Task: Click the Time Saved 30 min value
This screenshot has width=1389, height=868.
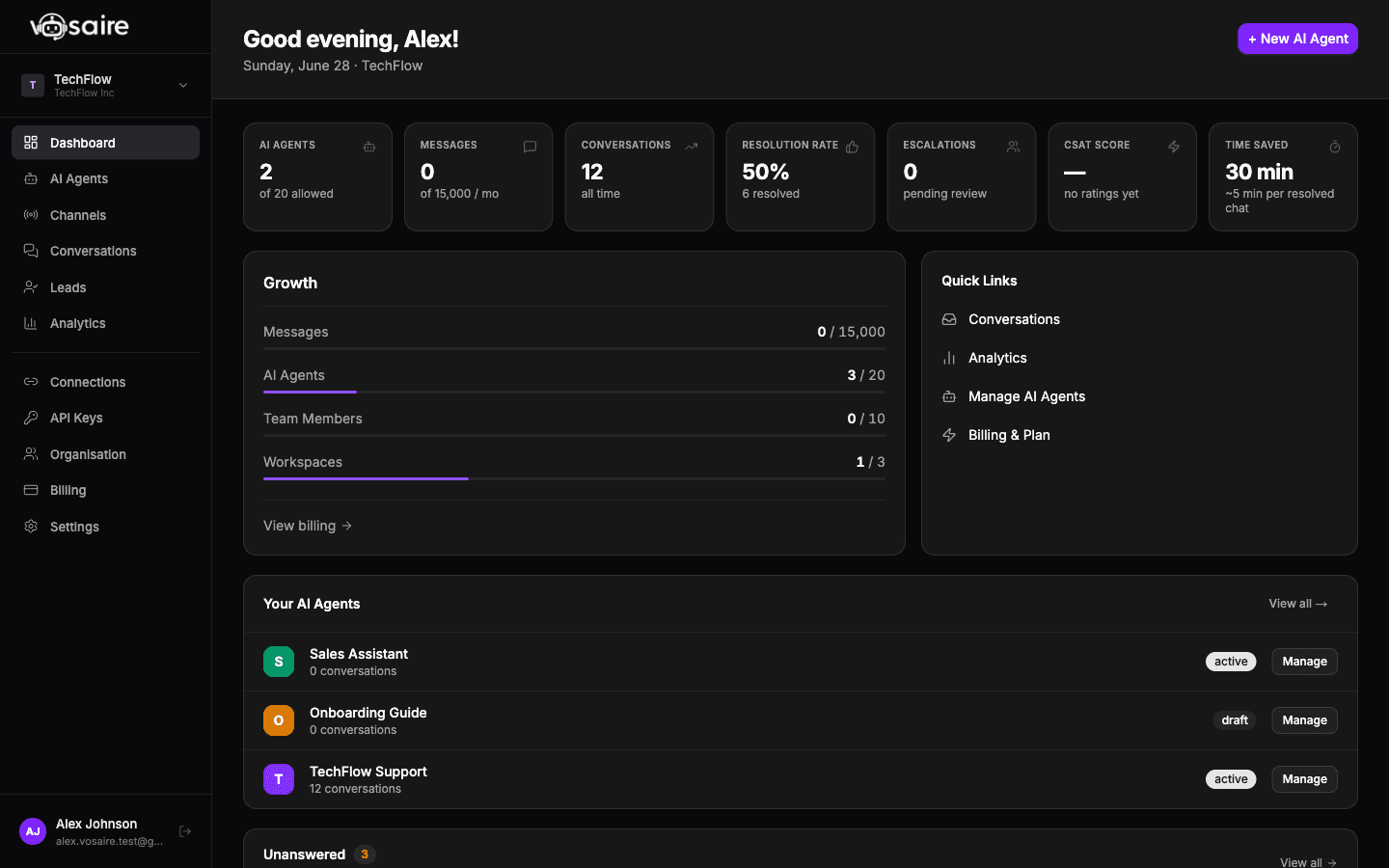Action: 1260,172
